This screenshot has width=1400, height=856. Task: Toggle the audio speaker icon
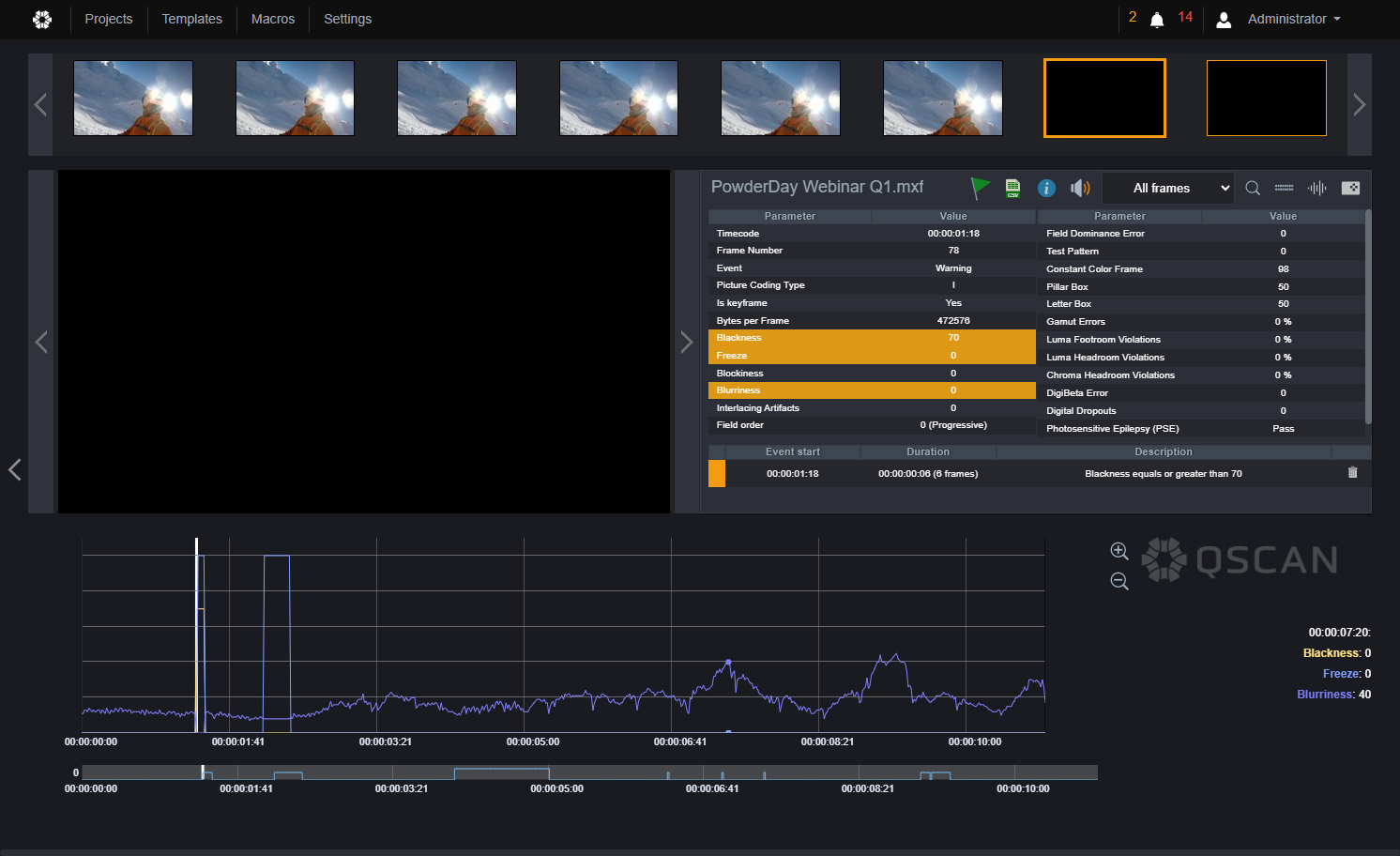point(1080,188)
